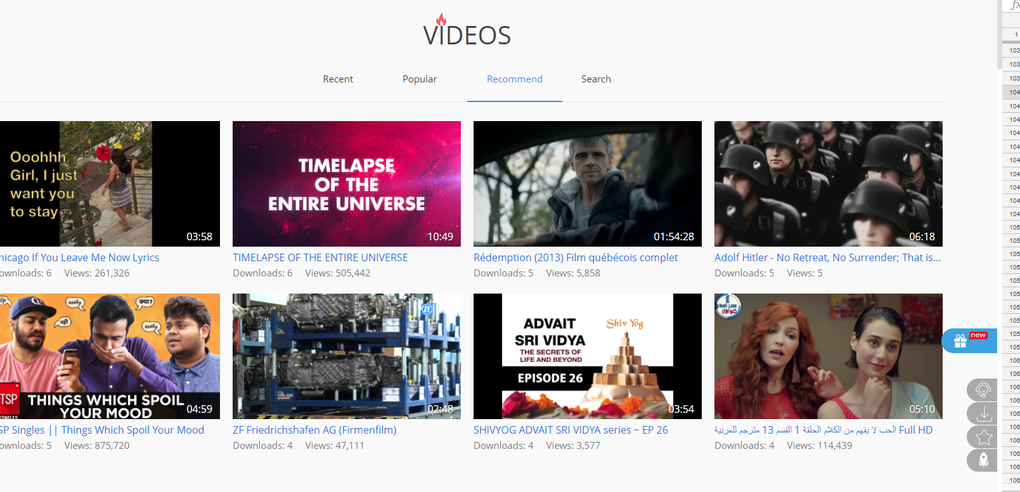Click the rocket back-to-top icon
1020x492 pixels.
982,460
